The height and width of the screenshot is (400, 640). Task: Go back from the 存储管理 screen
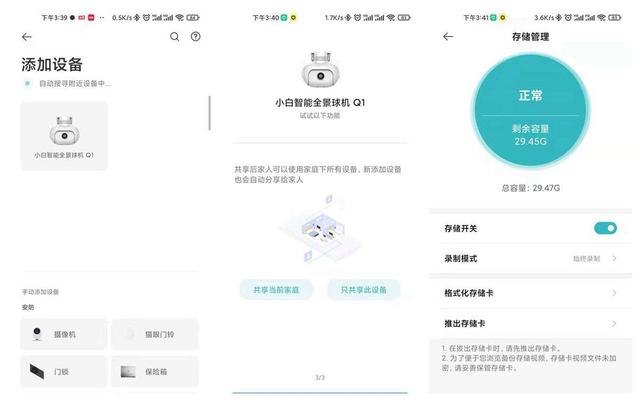[x=448, y=37]
